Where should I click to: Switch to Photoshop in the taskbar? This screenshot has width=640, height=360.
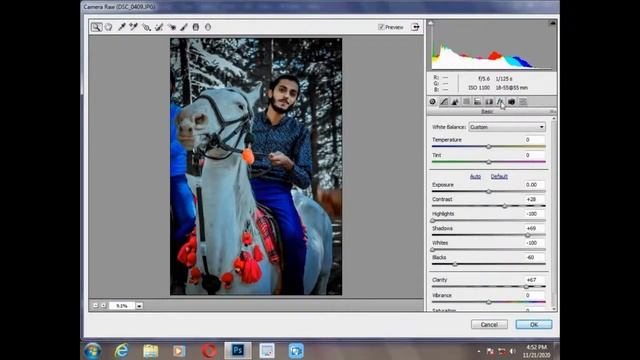pos(238,351)
